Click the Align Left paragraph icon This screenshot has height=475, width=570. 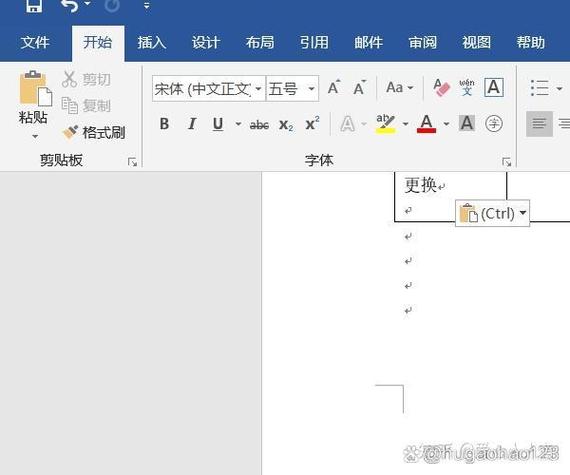tap(539, 124)
